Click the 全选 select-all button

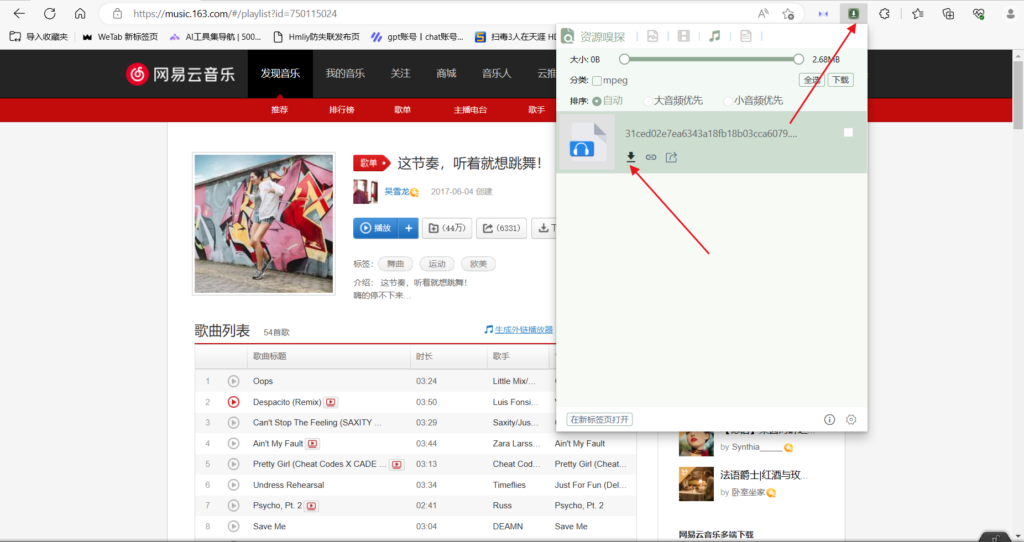tap(812, 80)
